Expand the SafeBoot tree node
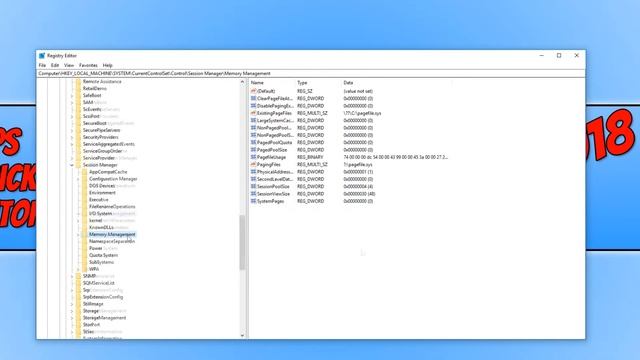This screenshot has height=360, width=640. [72, 96]
